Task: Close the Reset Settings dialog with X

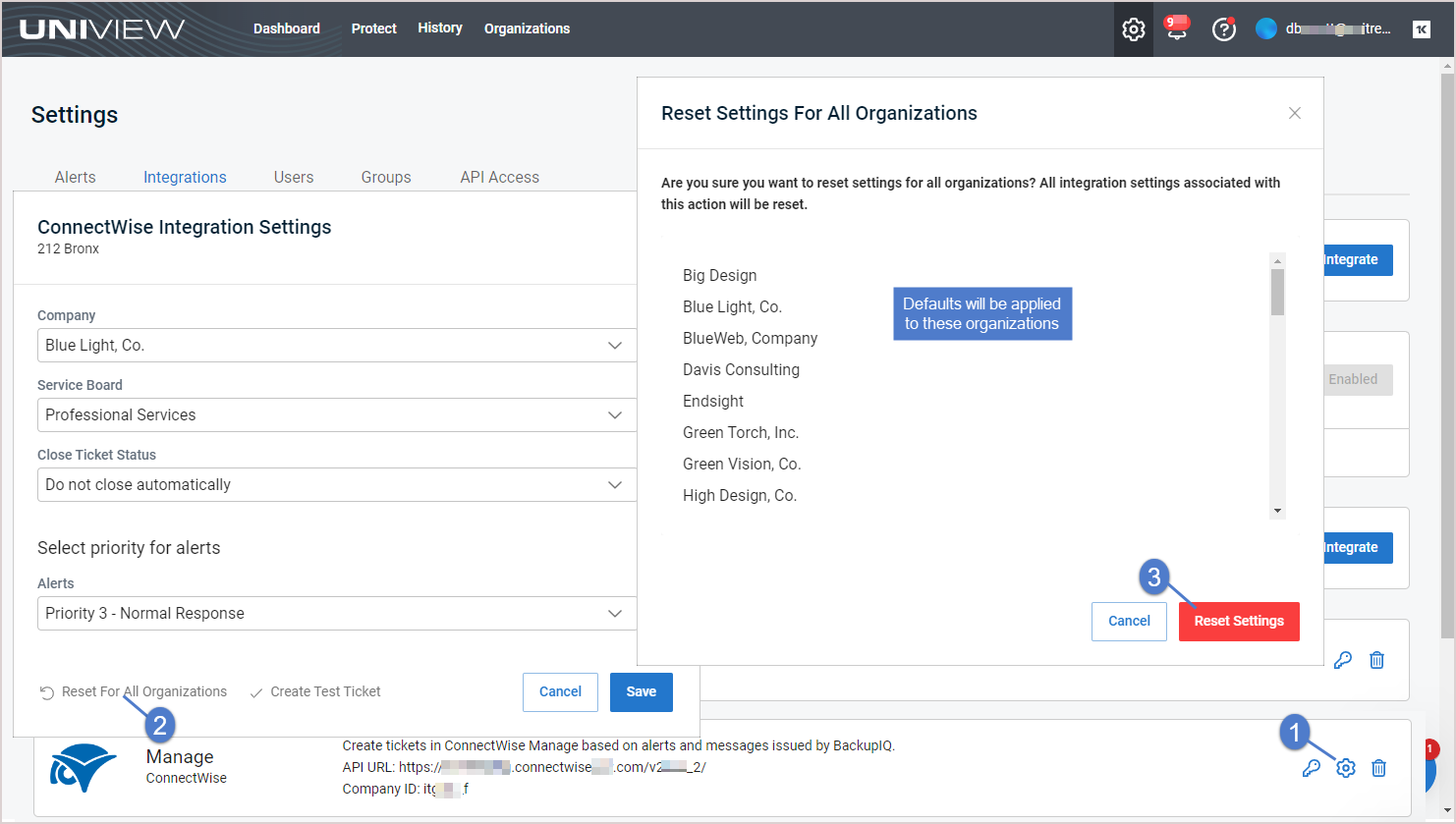Action: tap(1295, 113)
